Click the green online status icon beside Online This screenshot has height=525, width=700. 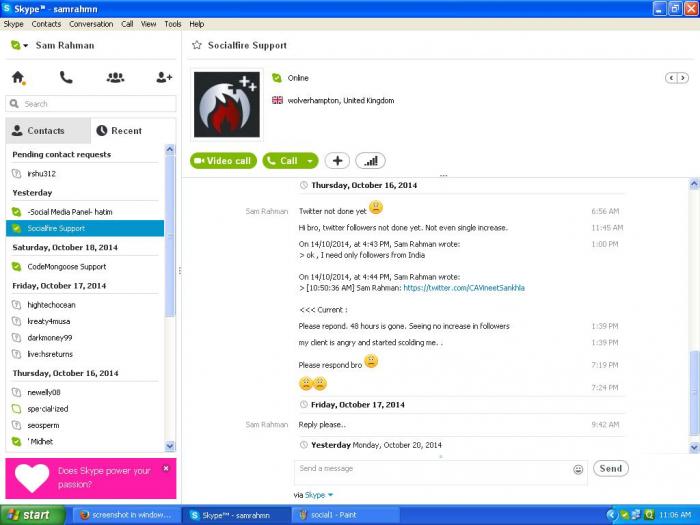coord(277,78)
